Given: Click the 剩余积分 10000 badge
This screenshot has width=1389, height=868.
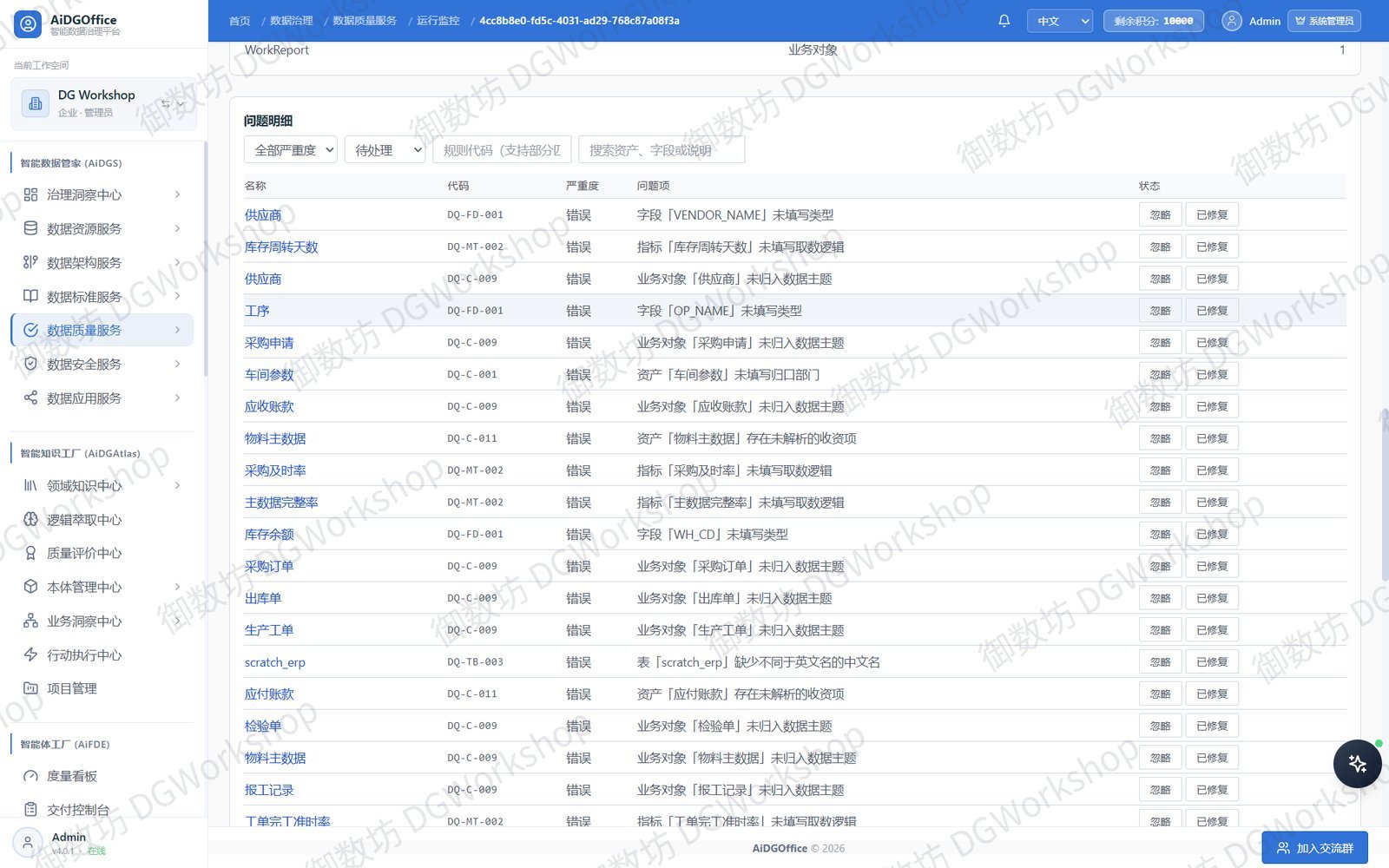Looking at the screenshot, I should (x=1153, y=21).
